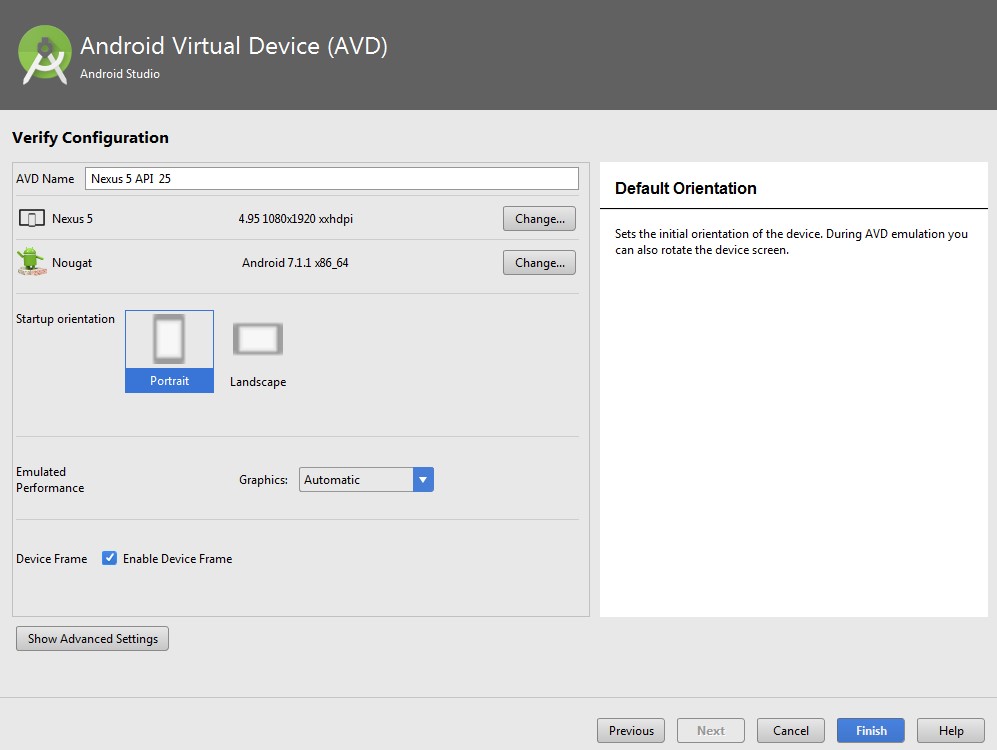
Task: Click the Nougat Android robot icon
Action: coord(31,262)
